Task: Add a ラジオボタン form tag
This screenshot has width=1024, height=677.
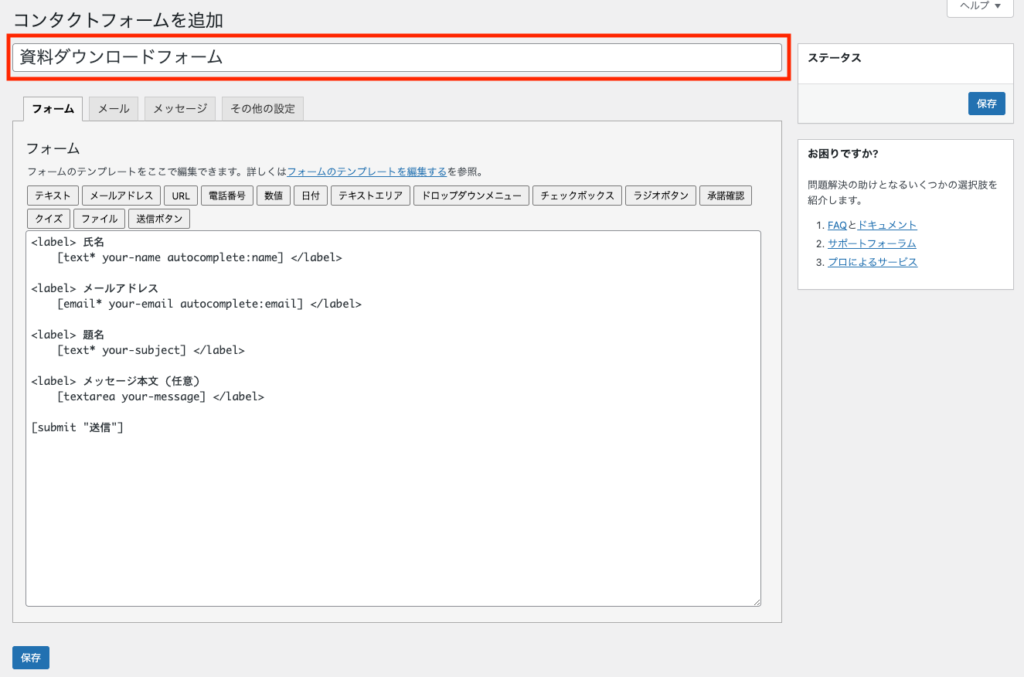Action: coord(660,196)
